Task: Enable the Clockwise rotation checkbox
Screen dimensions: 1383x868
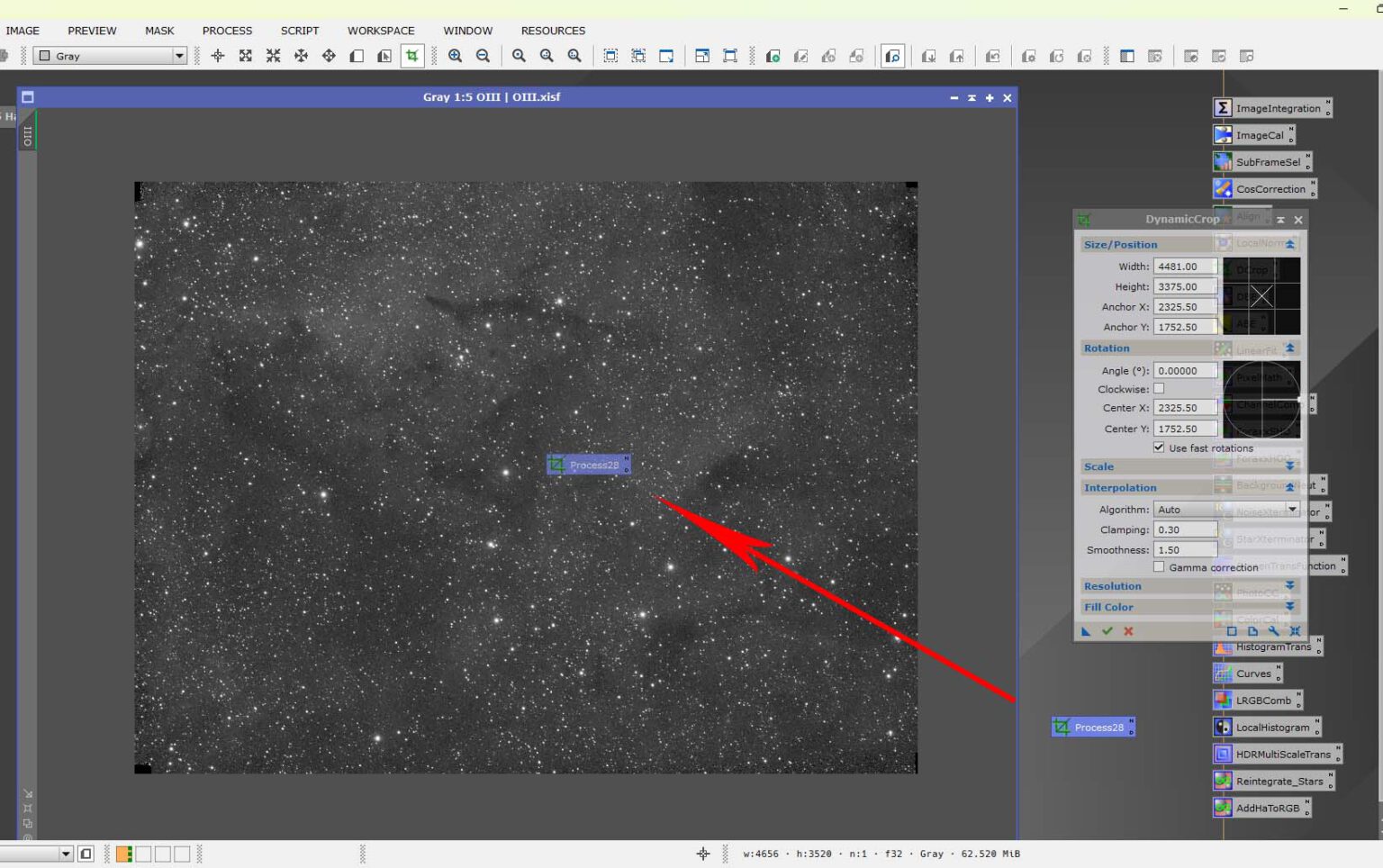Action: point(1160,388)
